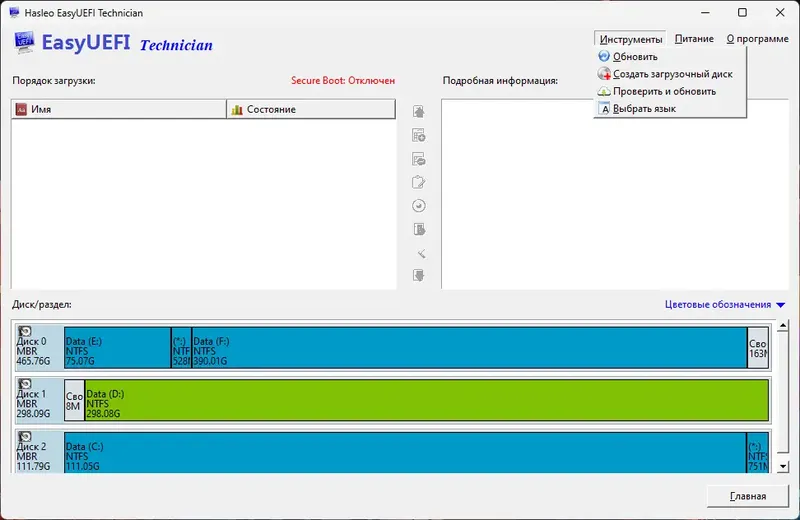Click the move entry down arrow icon
This screenshot has width=800, height=520.
418,276
